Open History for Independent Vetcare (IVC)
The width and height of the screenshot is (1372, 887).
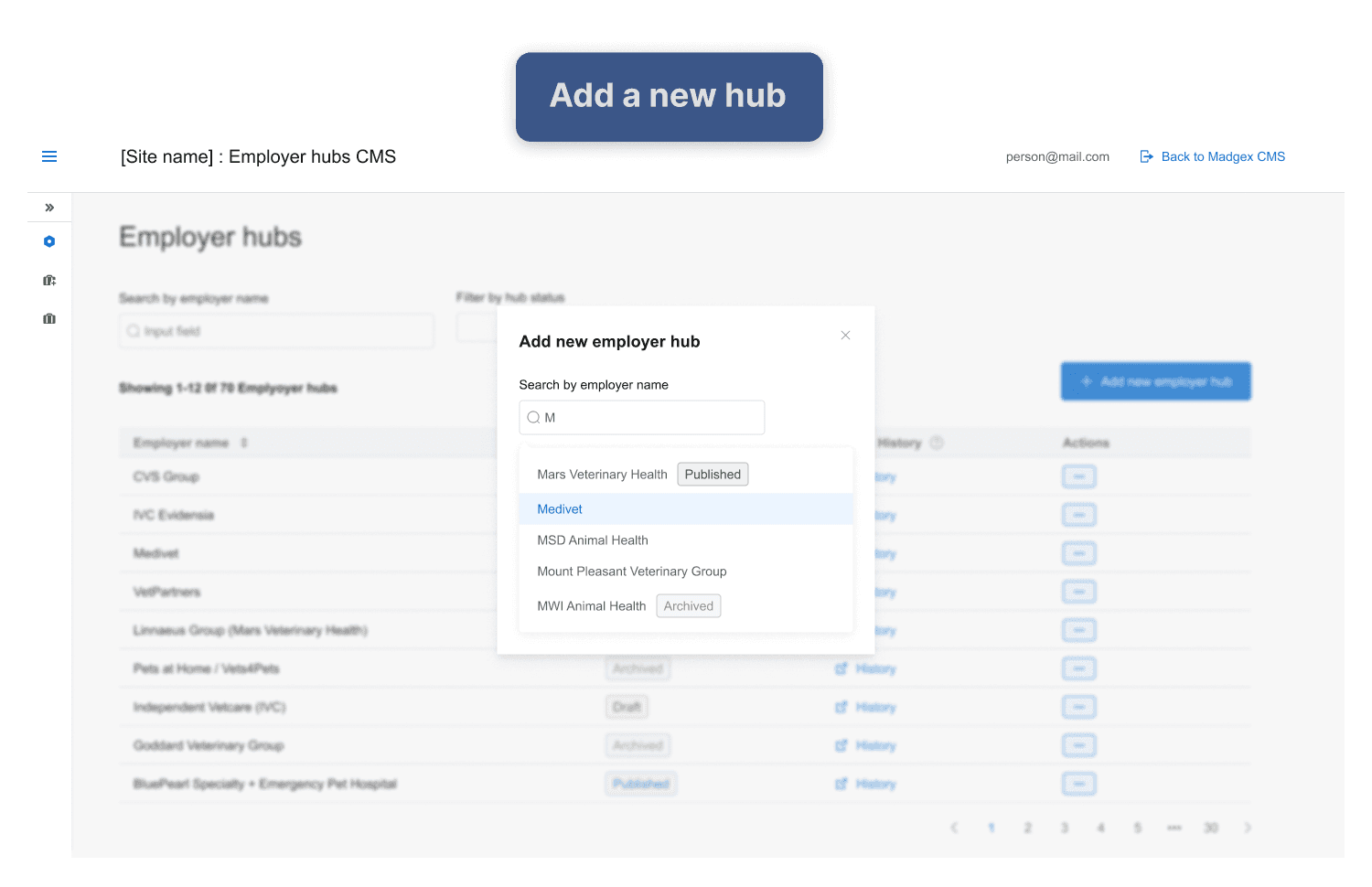pos(865,707)
